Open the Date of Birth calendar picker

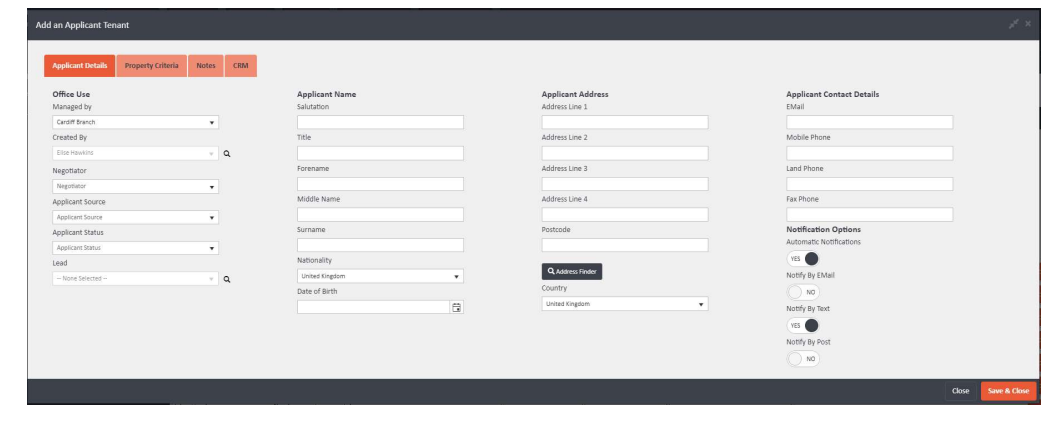click(x=456, y=307)
